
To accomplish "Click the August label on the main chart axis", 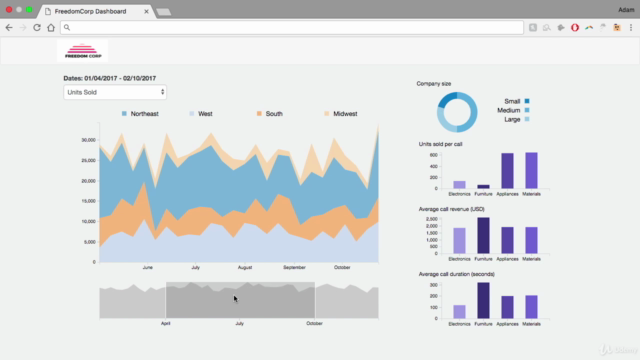I will click(245, 267).
